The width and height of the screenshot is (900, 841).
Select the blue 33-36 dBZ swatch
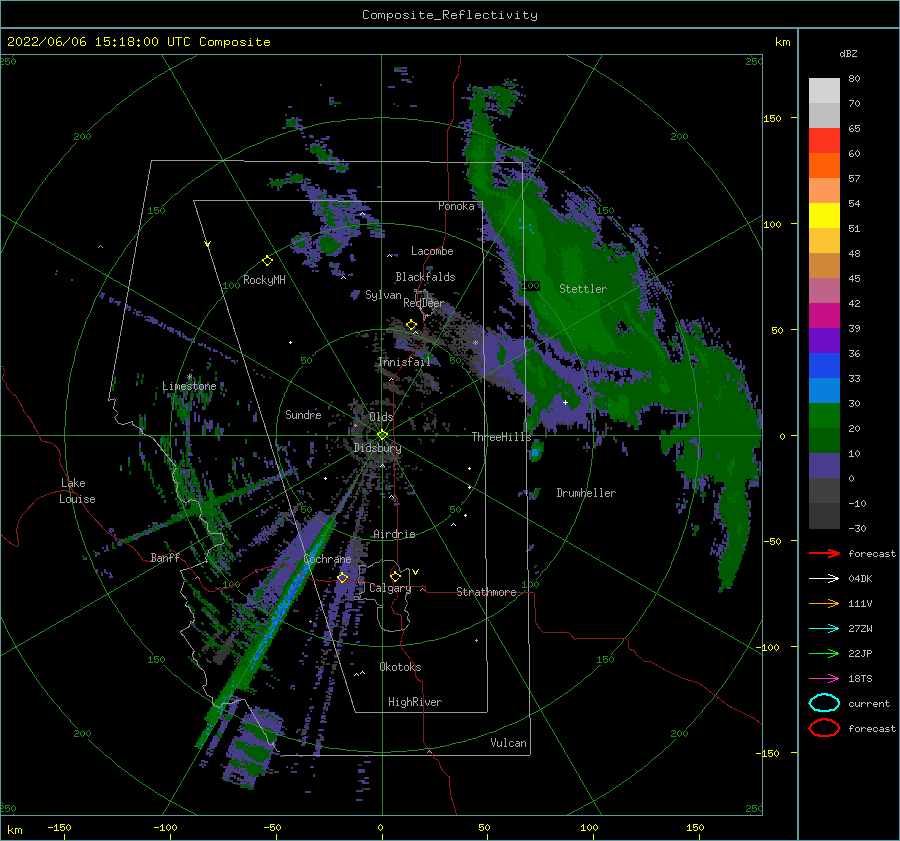(x=824, y=366)
